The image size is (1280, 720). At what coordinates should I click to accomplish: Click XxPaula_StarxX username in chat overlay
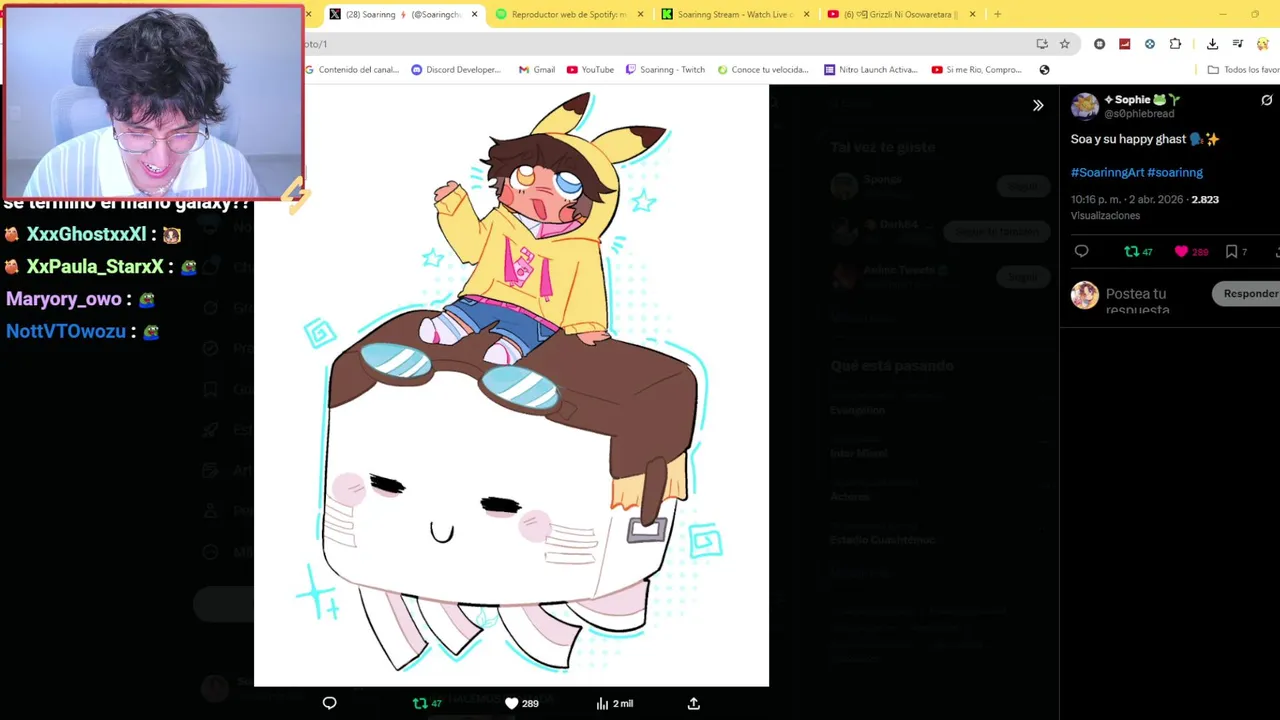tap(95, 267)
